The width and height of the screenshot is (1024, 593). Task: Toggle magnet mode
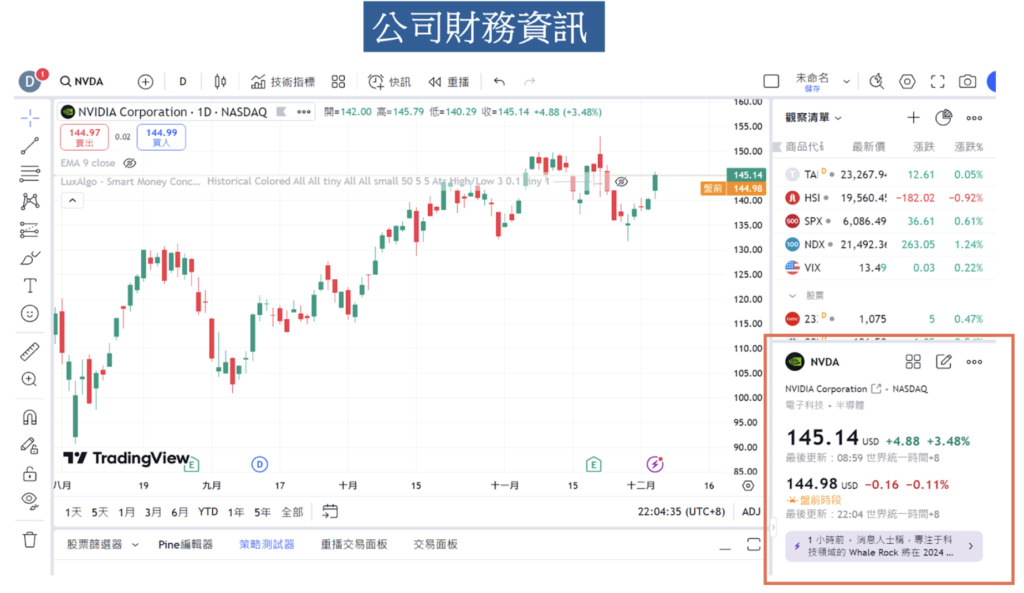point(29,417)
